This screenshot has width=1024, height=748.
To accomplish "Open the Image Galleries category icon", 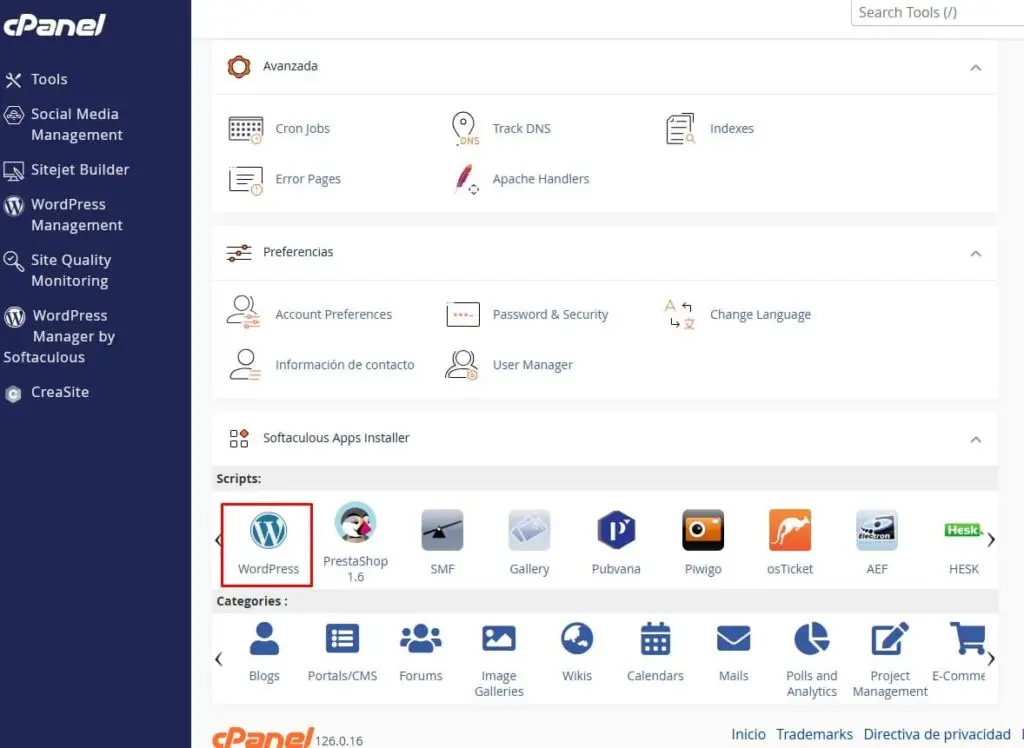I will (x=499, y=639).
